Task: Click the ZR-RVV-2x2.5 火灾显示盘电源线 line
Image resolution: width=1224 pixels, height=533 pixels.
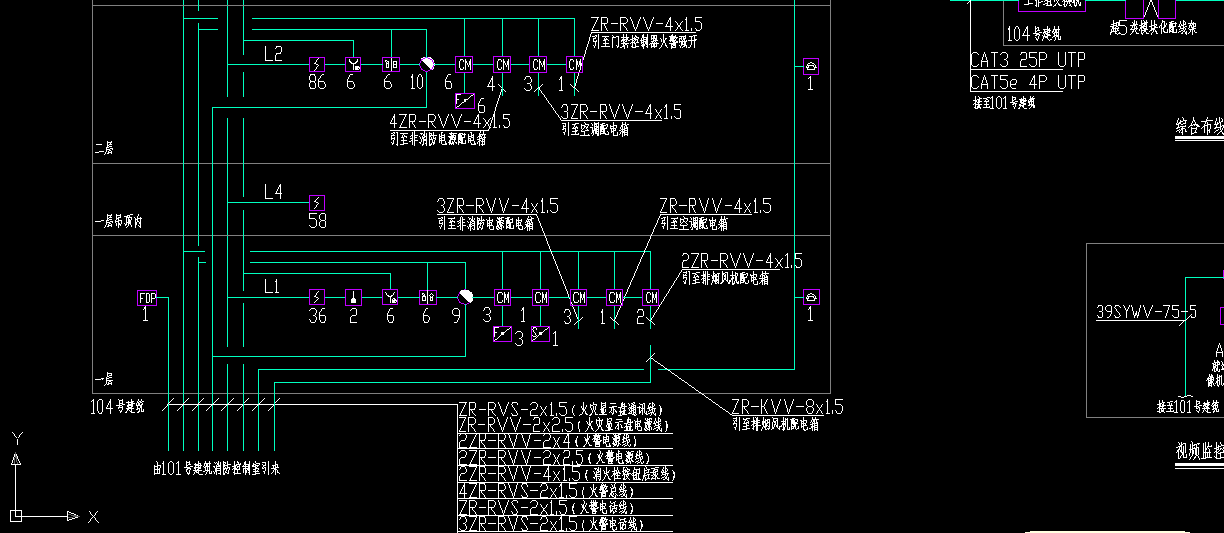Action: pos(564,425)
